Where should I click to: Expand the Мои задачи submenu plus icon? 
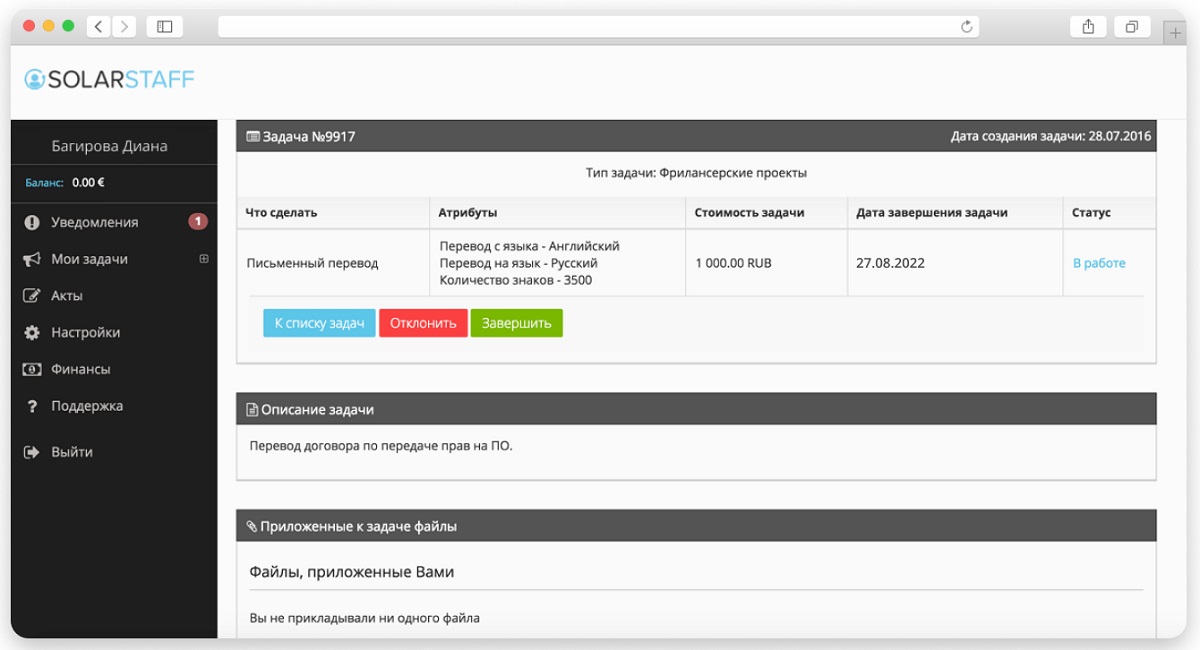pos(204,259)
